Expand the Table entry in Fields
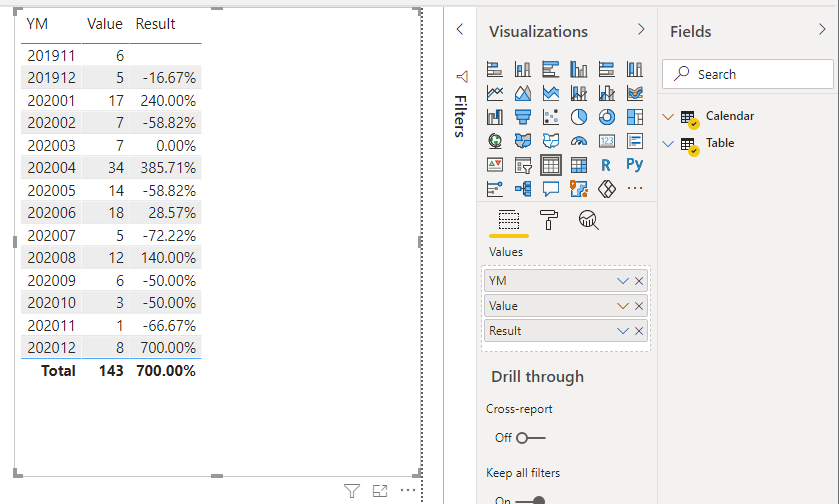Image resolution: width=839 pixels, height=504 pixels. 668,143
